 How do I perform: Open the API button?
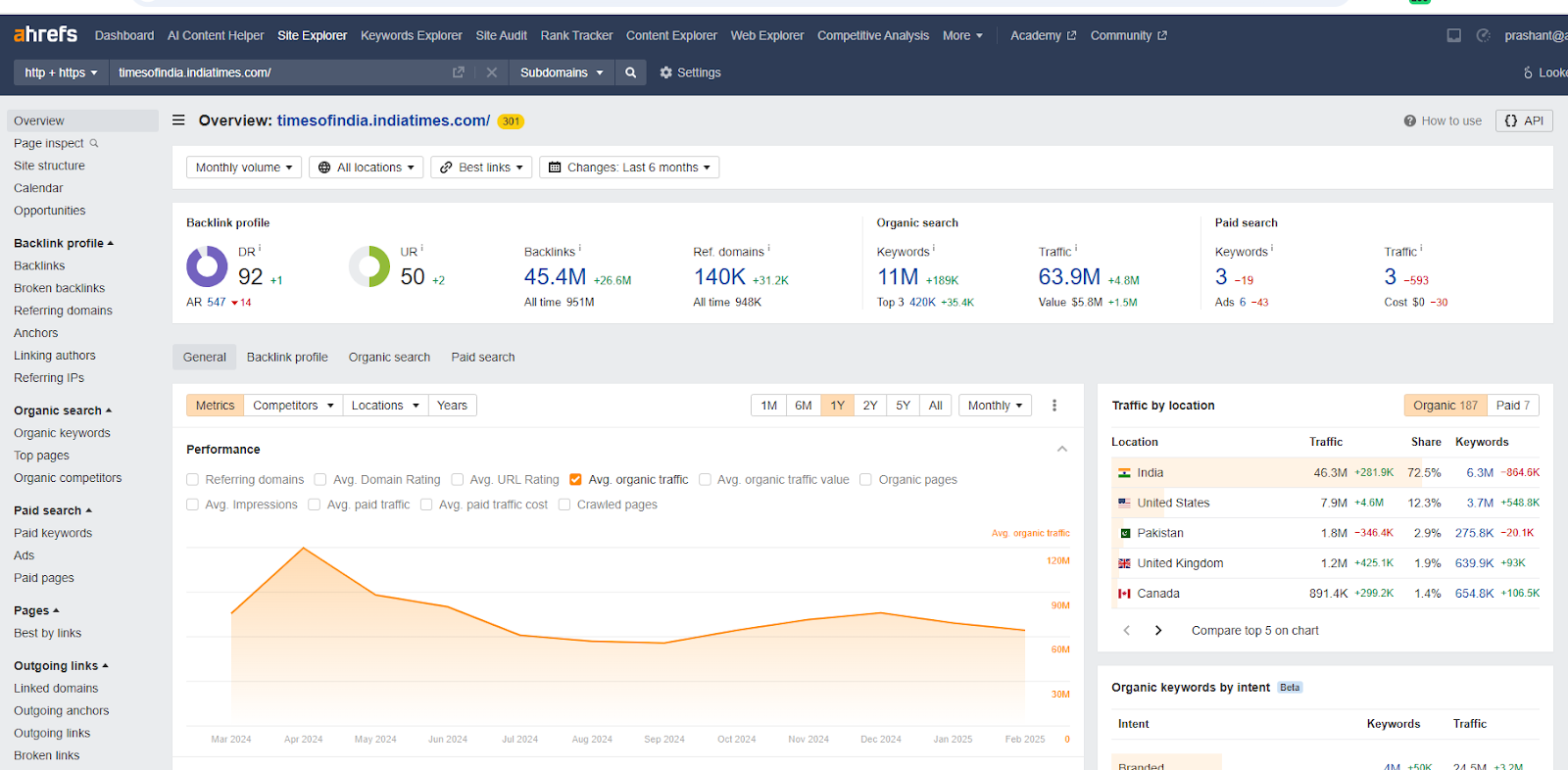click(x=1524, y=120)
